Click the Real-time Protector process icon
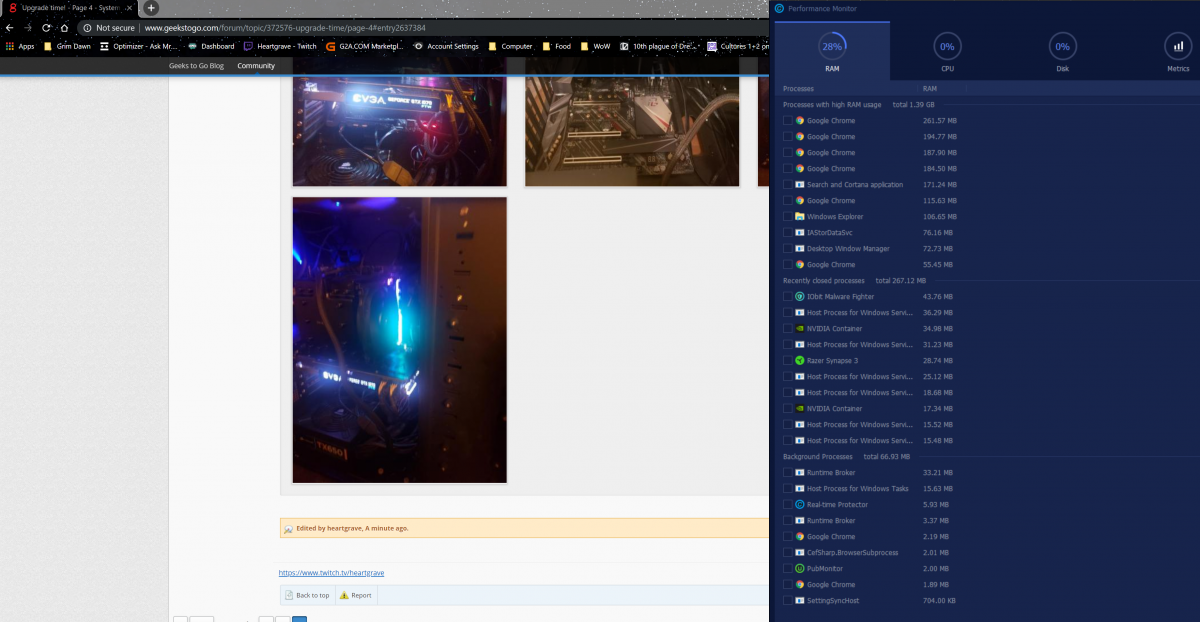This screenshot has height=622, width=1200. coord(800,505)
